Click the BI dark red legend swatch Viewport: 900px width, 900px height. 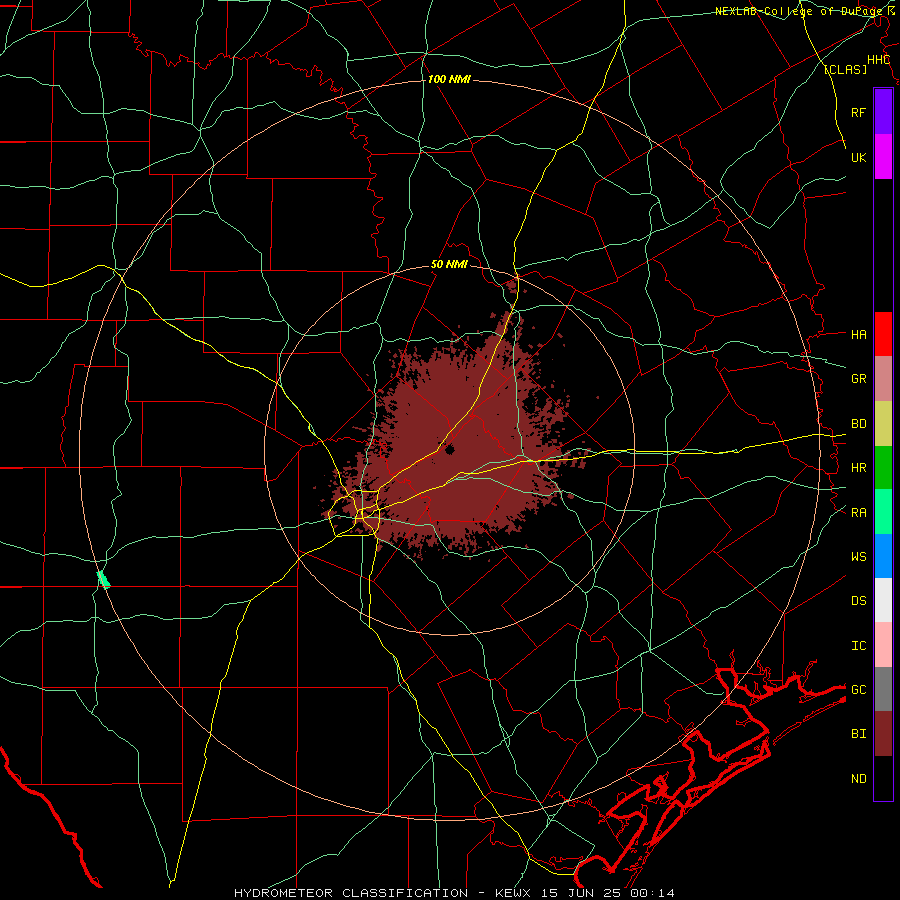click(883, 734)
